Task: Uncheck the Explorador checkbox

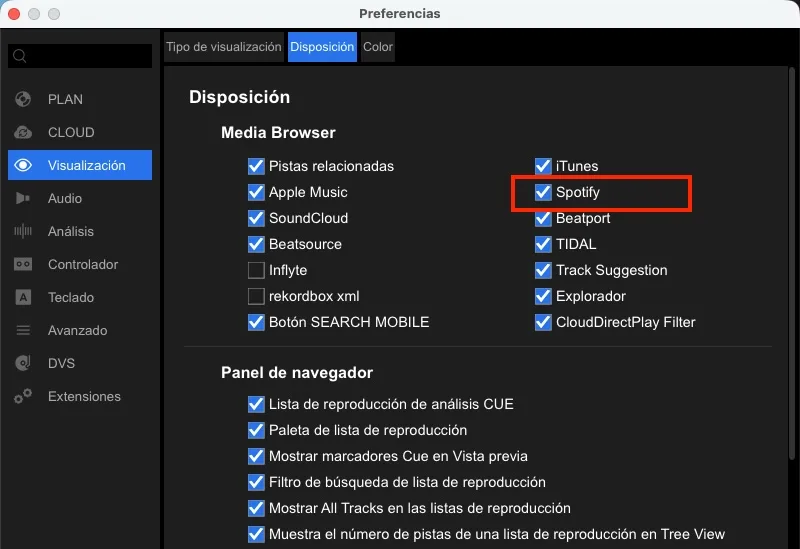Action: pyautogui.click(x=543, y=296)
